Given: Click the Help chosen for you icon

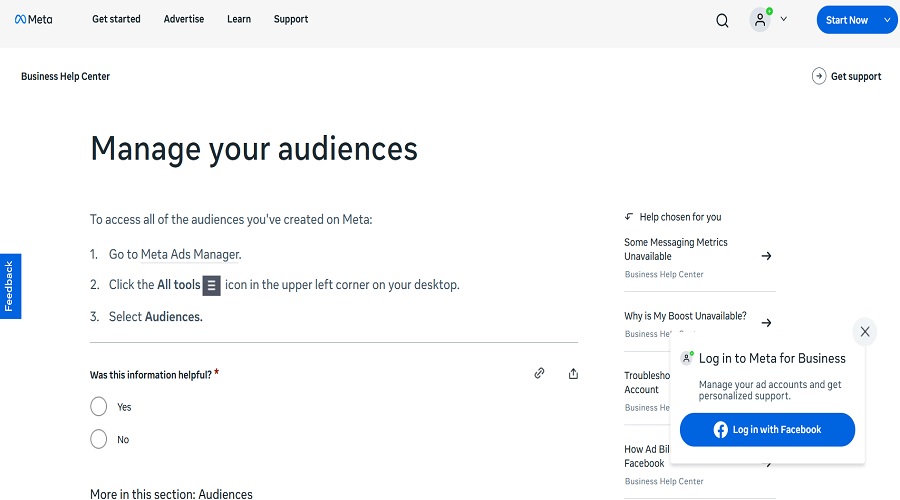Looking at the screenshot, I should (629, 216).
